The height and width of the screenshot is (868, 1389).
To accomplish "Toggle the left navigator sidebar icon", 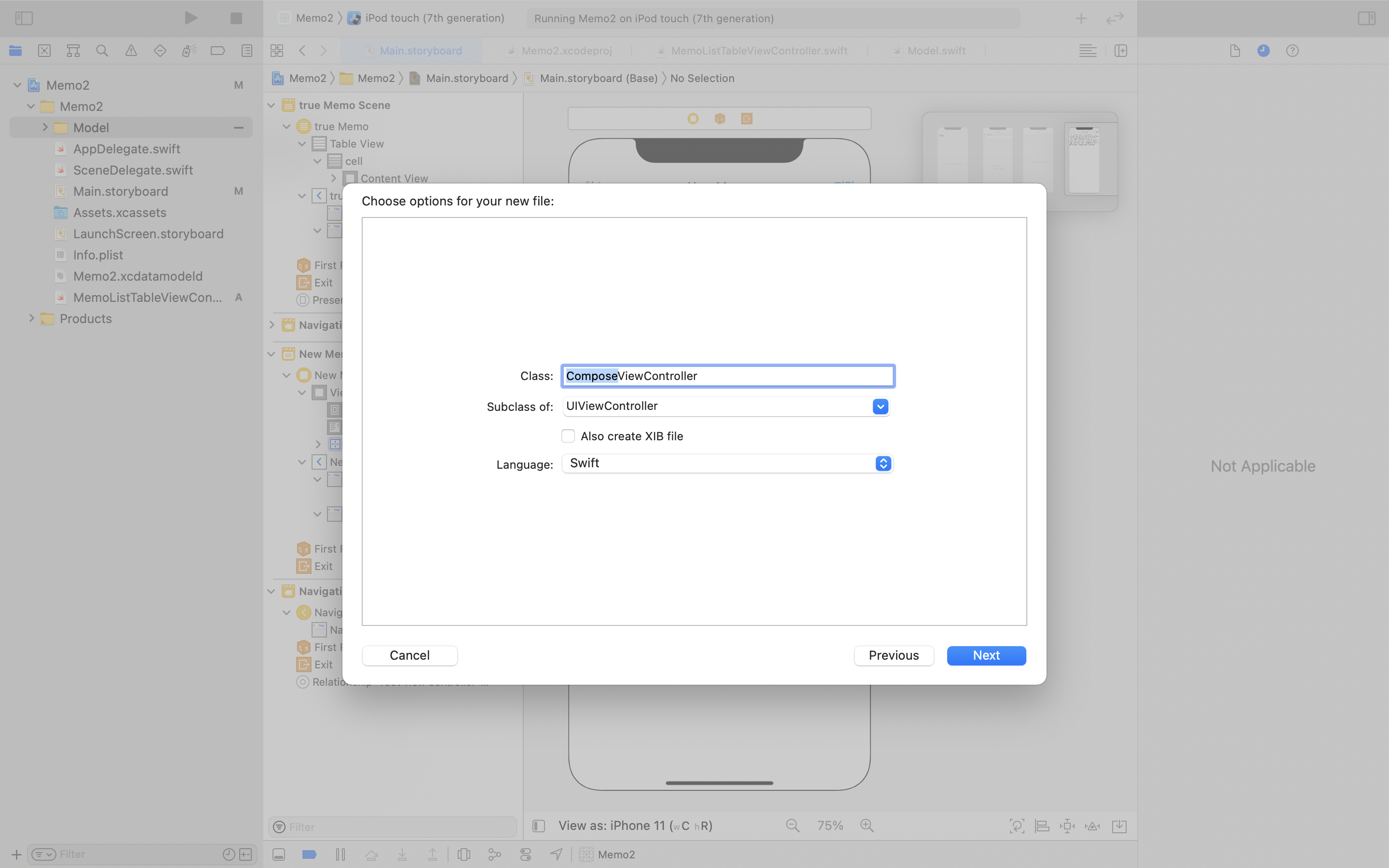I will pos(24,18).
